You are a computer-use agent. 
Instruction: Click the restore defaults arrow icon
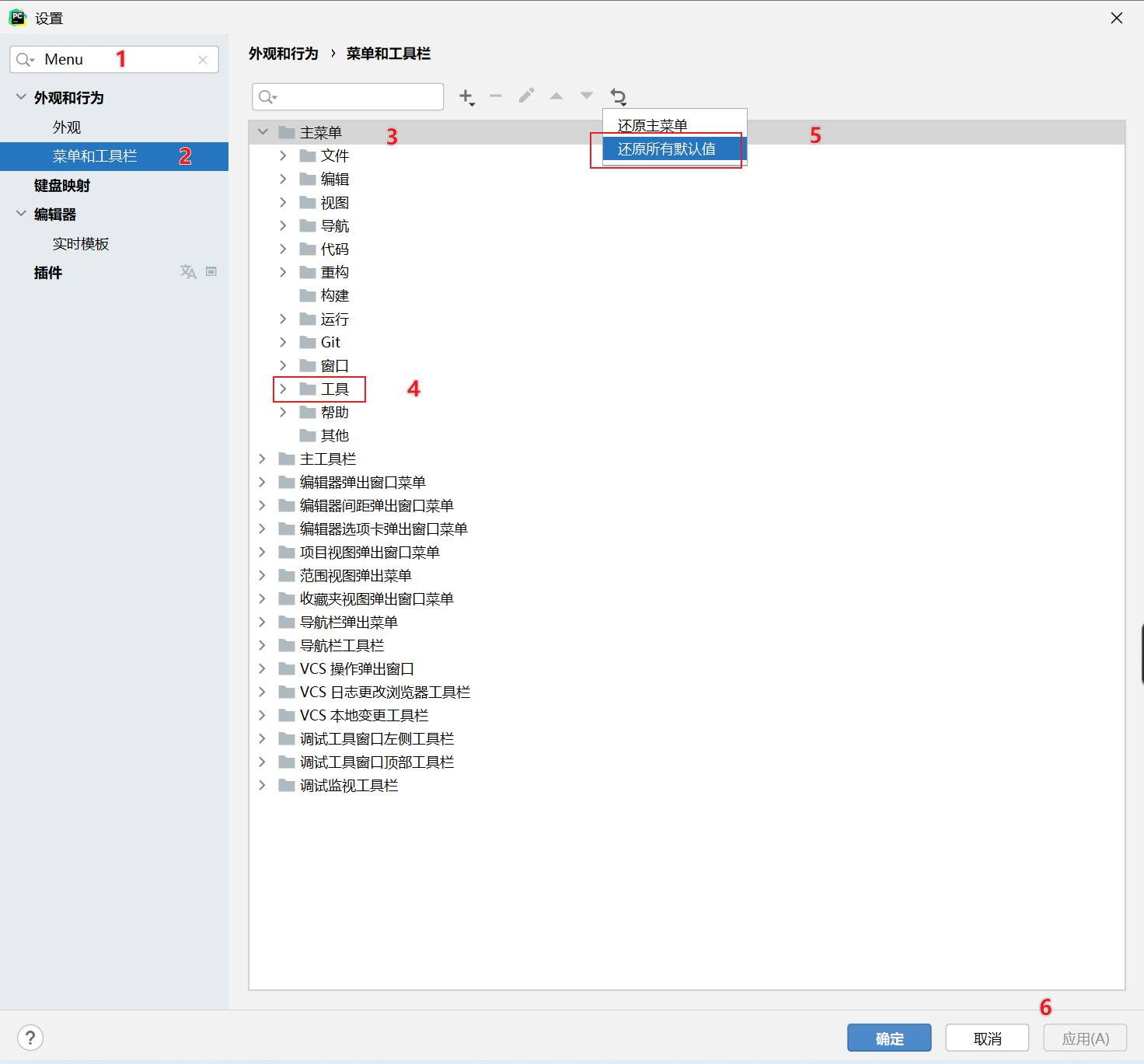[x=619, y=96]
